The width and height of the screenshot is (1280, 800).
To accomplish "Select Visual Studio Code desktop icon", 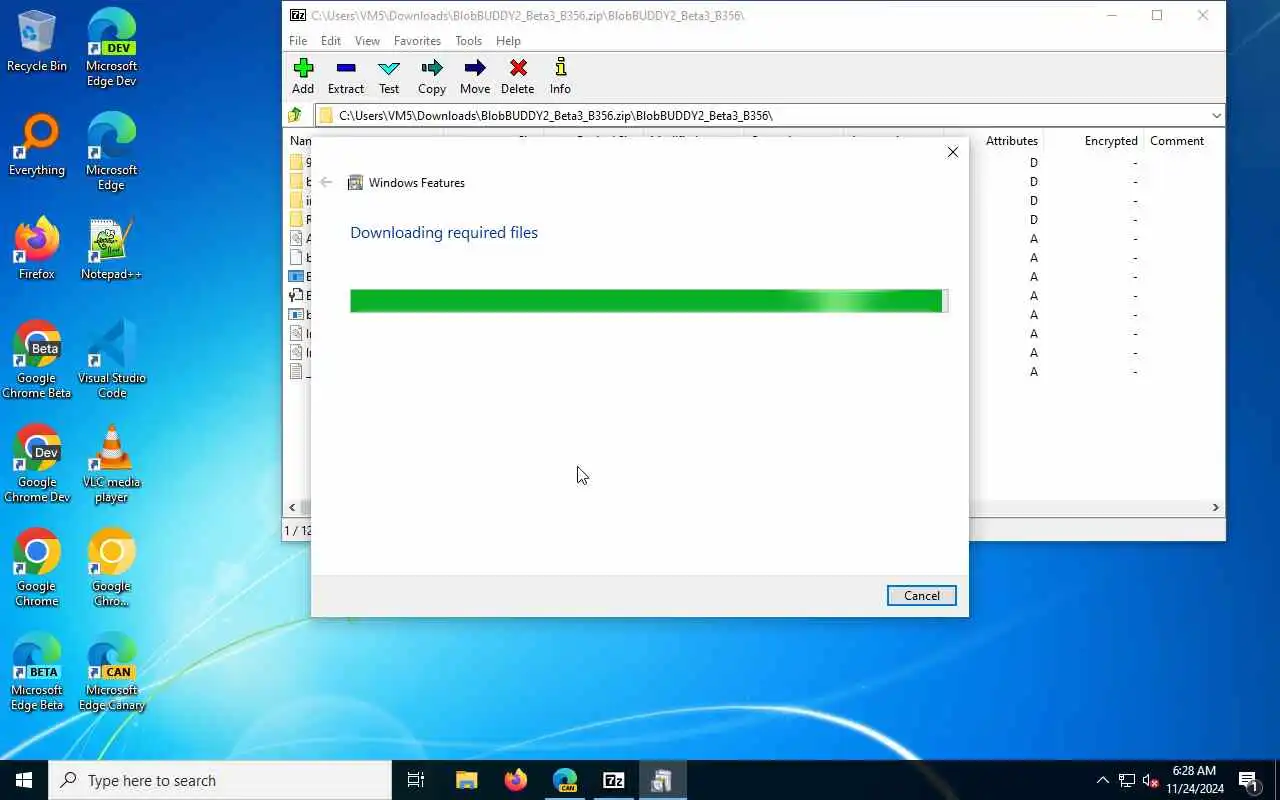I will point(111,360).
